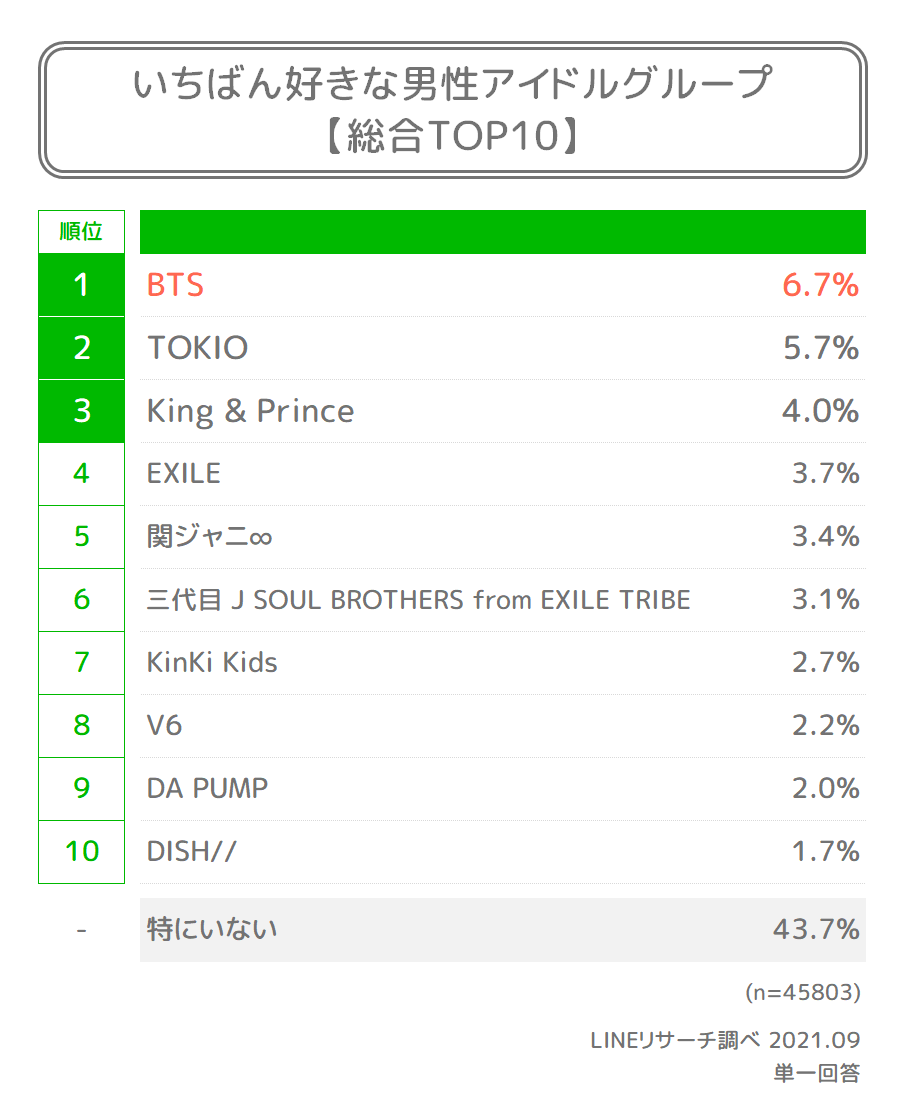Viewport: 904px width, 1111px height.
Task: Click the 関ジャニ∞ entry
Action: (x=210, y=537)
